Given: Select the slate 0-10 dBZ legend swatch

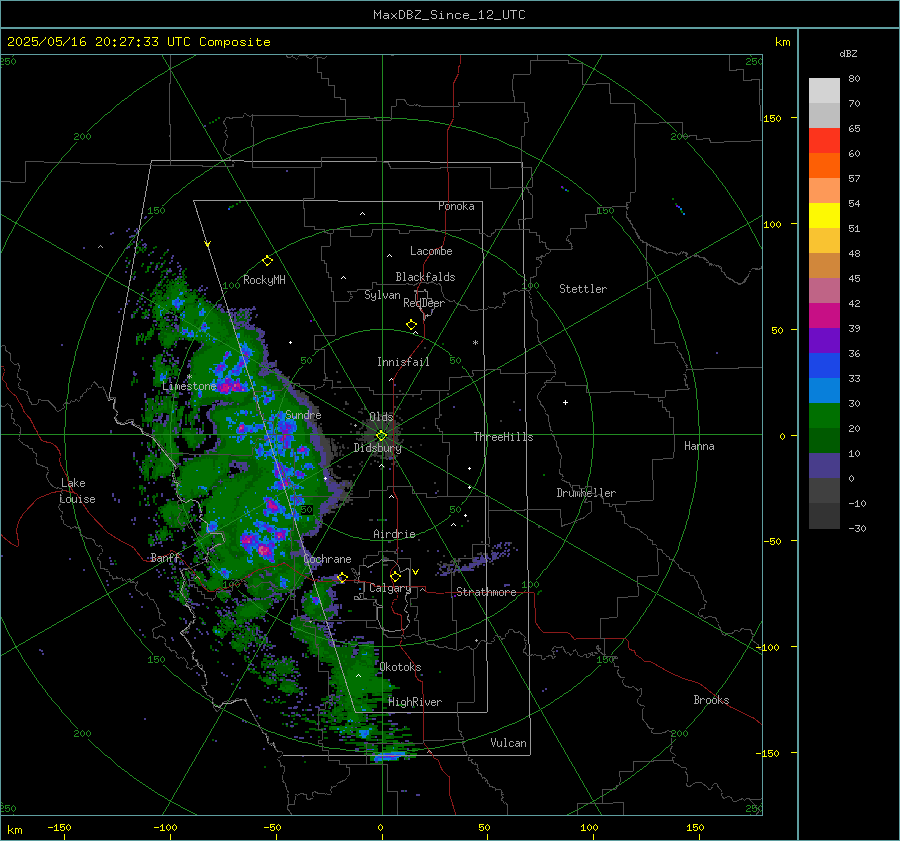Looking at the screenshot, I should click(824, 466).
